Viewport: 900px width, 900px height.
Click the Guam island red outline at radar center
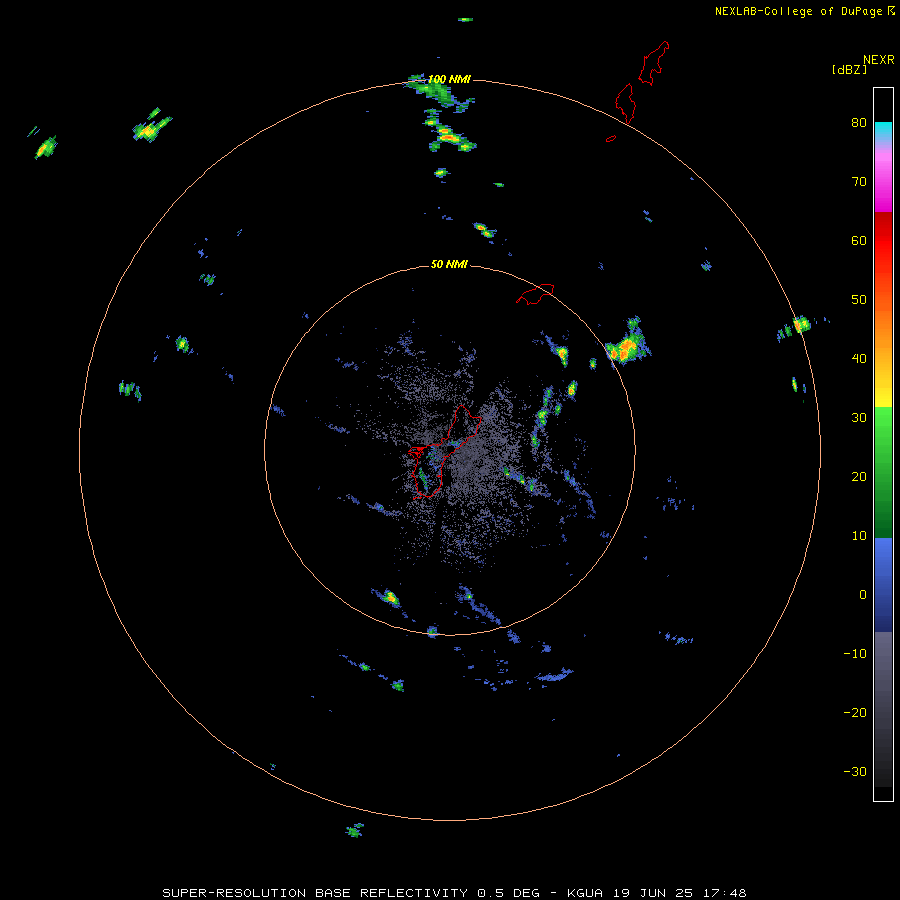tap(444, 451)
